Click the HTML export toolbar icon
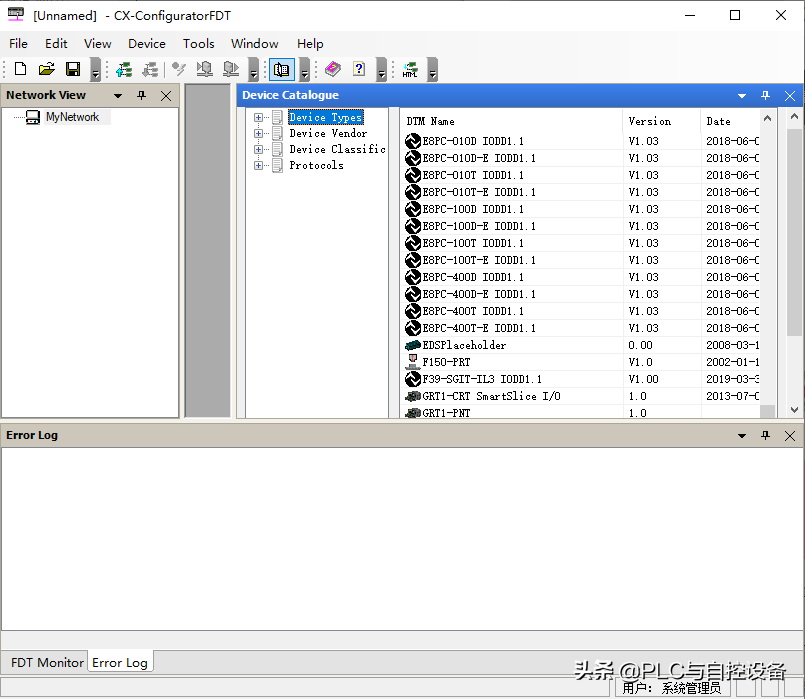Image resolution: width=805 pixels, height=699 pixels. 410,70
